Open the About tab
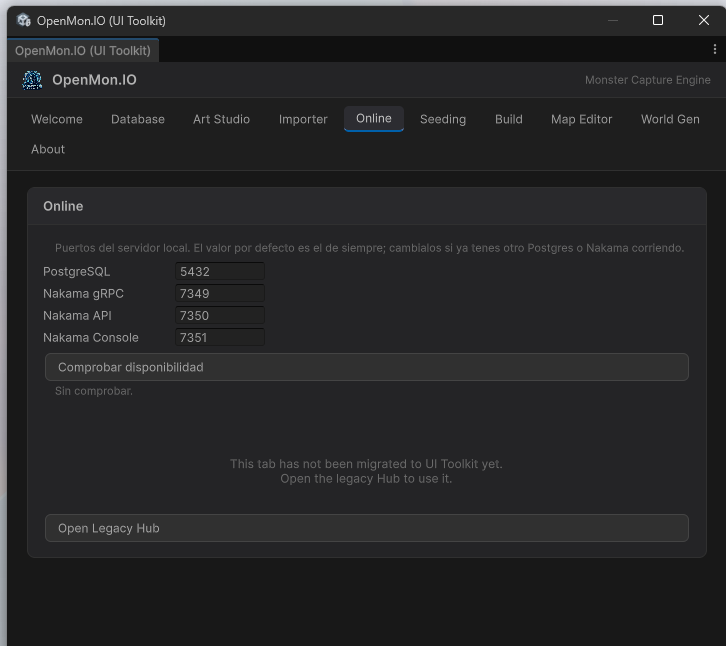The width and height of the screenshot is (726, 646). tap(48, 149)
